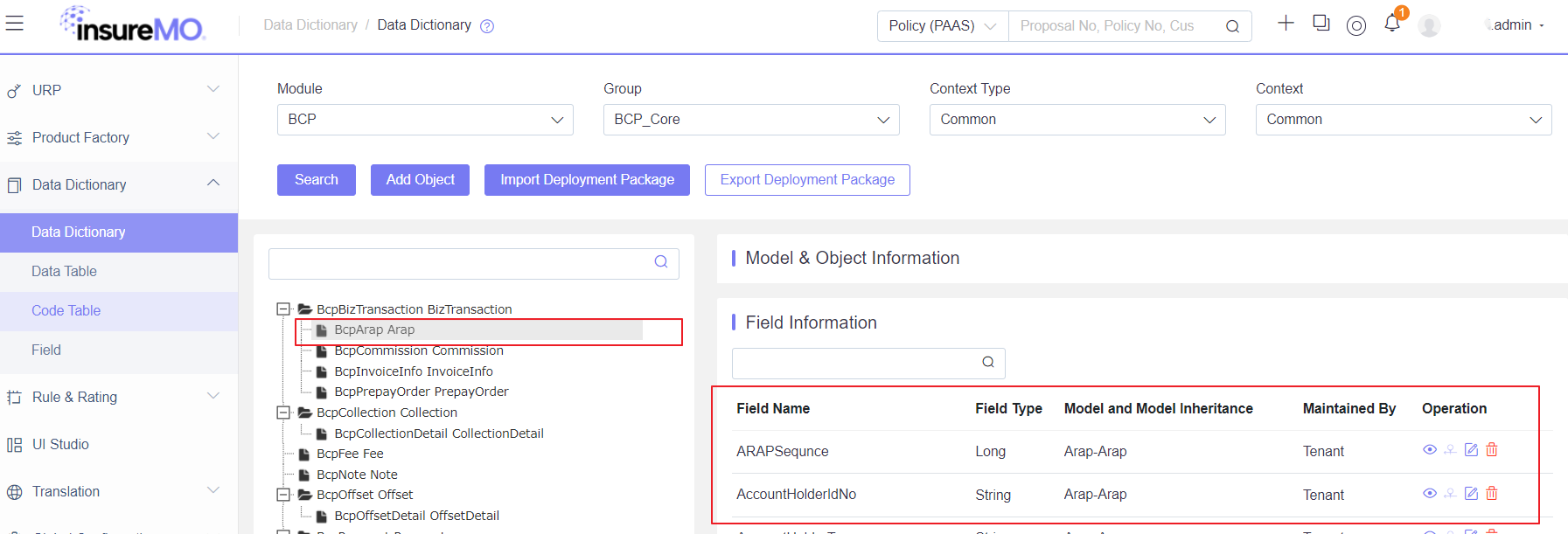Click Import Deployment Package button
This screenshot has height=534, width=1568.
[x=587, y=180]
